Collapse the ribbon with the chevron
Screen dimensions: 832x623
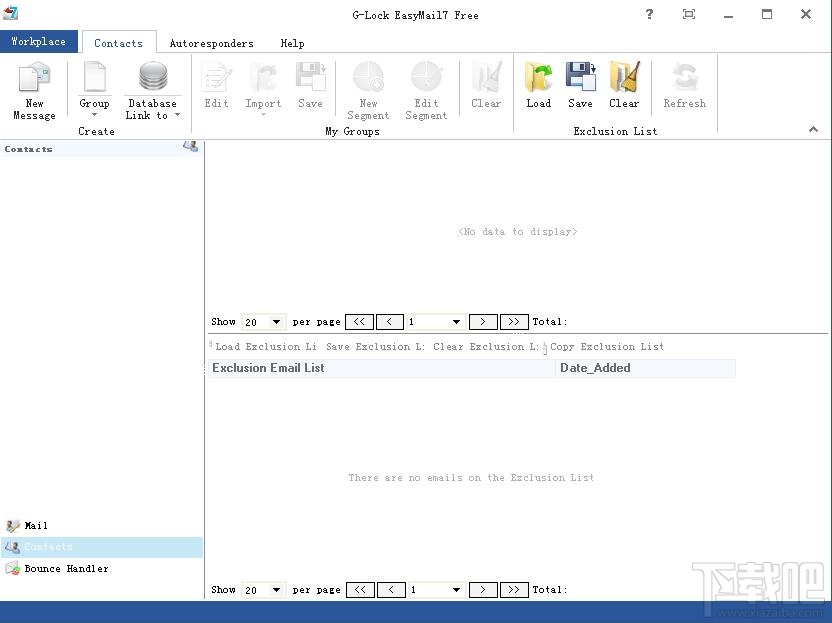[813, 129]
